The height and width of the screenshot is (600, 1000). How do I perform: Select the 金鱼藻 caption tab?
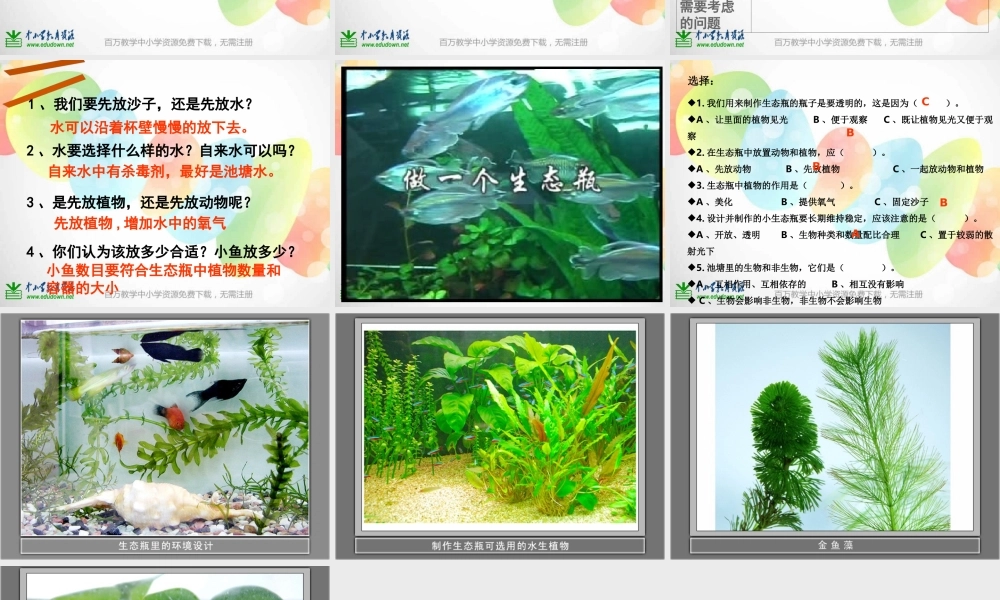click(835, 544)
